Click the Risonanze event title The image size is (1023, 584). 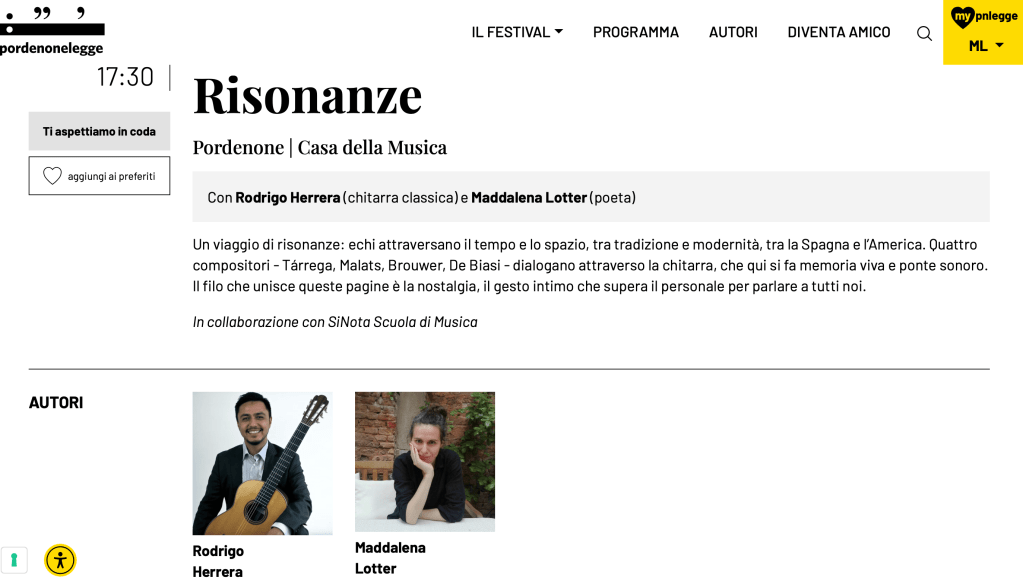click(x=308, y=95)
